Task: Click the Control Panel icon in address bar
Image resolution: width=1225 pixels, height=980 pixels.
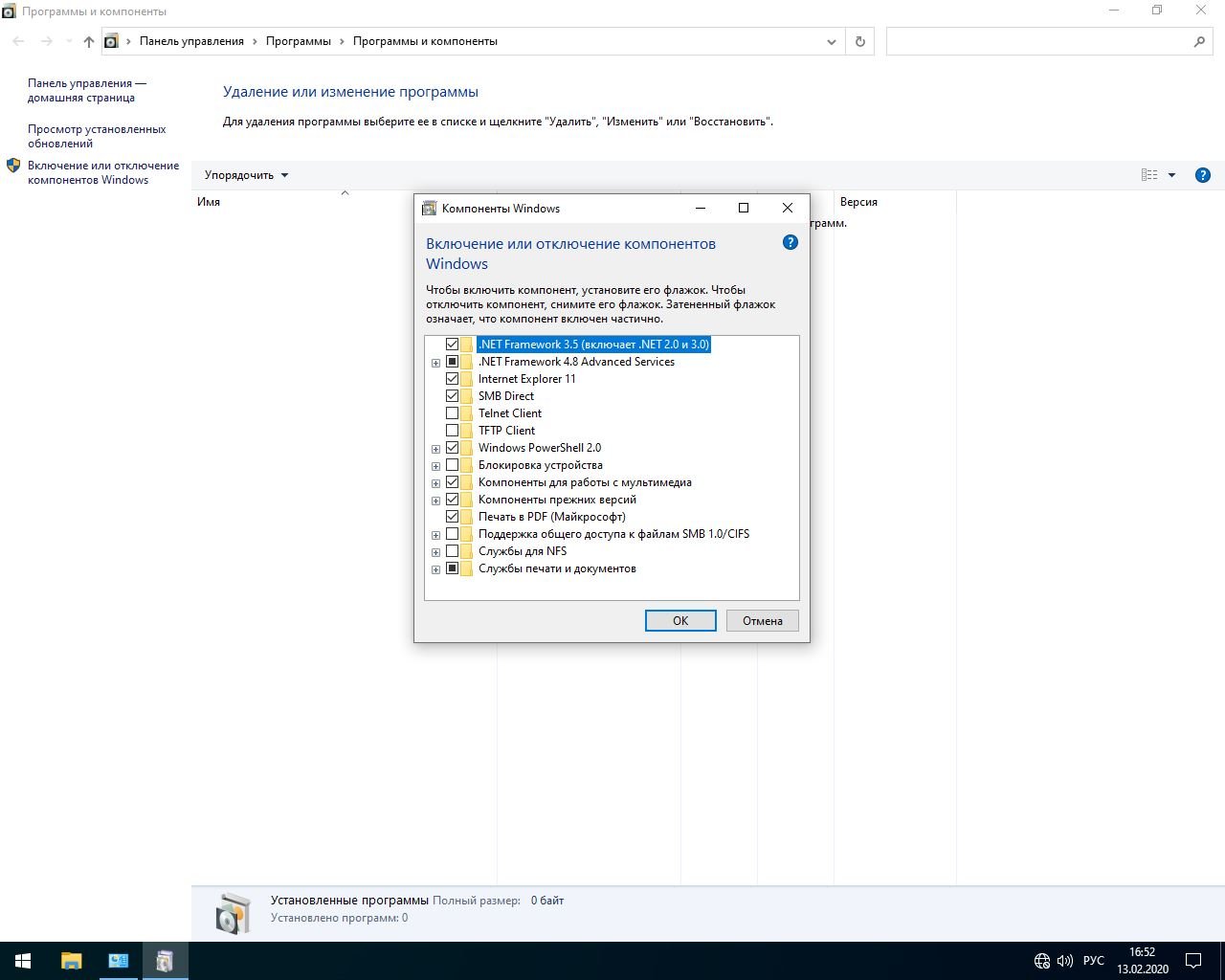Action: tap(111, 41)
